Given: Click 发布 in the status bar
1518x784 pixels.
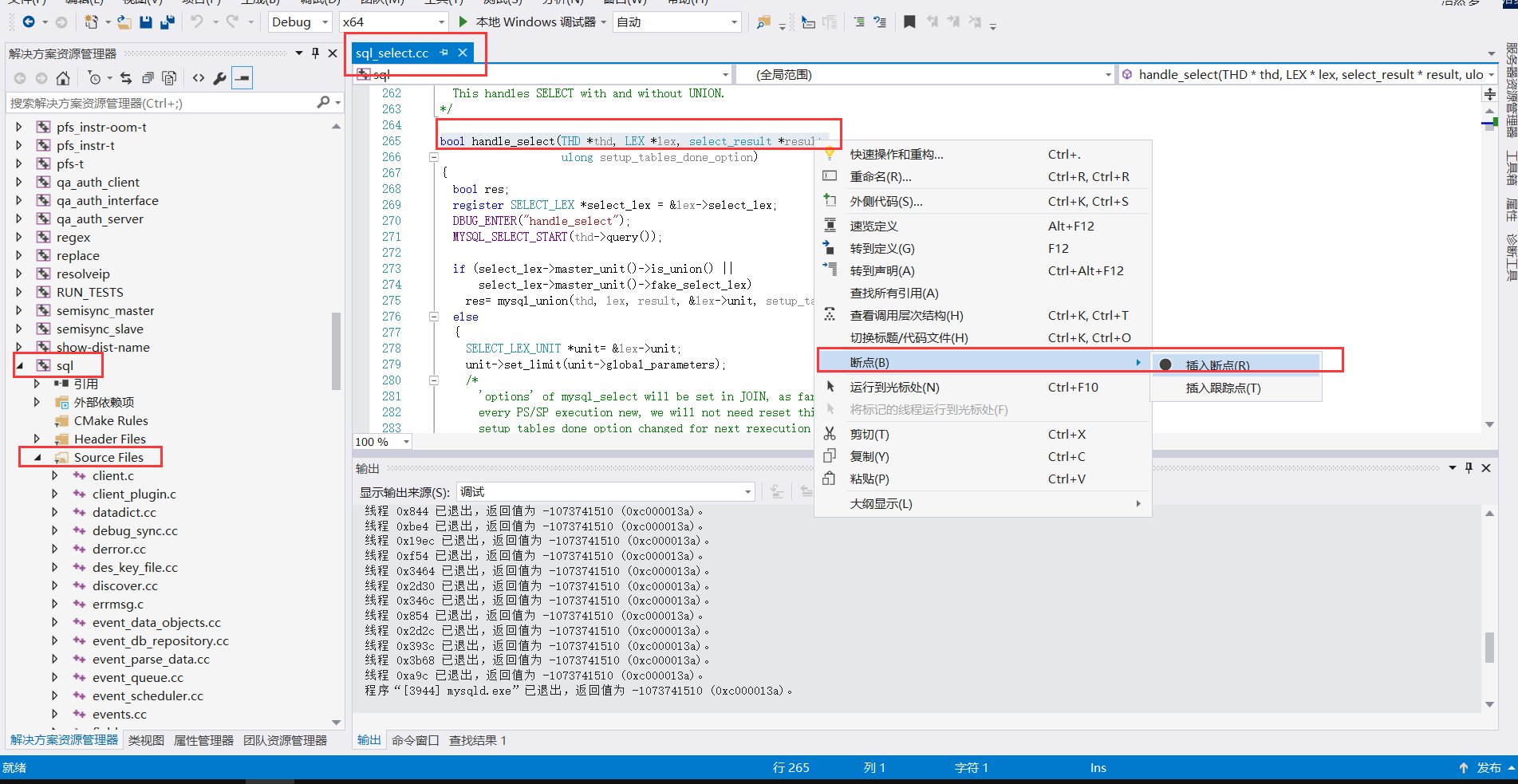Looking at the screenshot, I should [x=1488, y=767].
